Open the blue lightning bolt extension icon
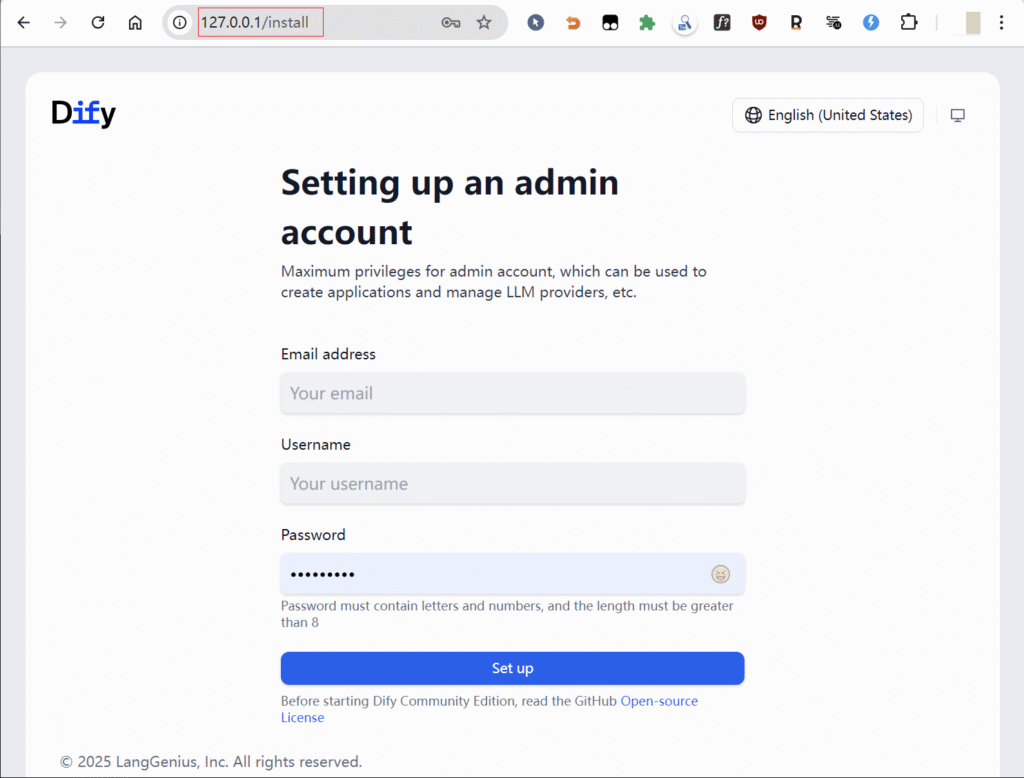1024x778 pixels. click(869, 22)
